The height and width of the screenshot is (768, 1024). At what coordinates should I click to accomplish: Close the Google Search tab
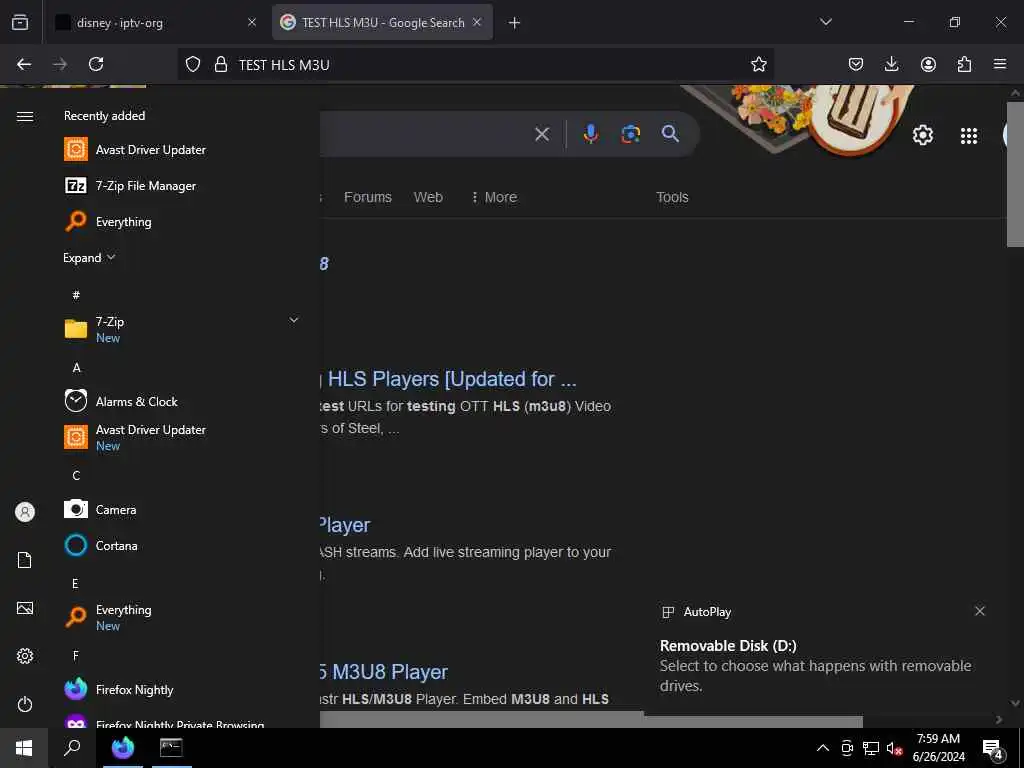pyautogui.click(x=477, y=22)
